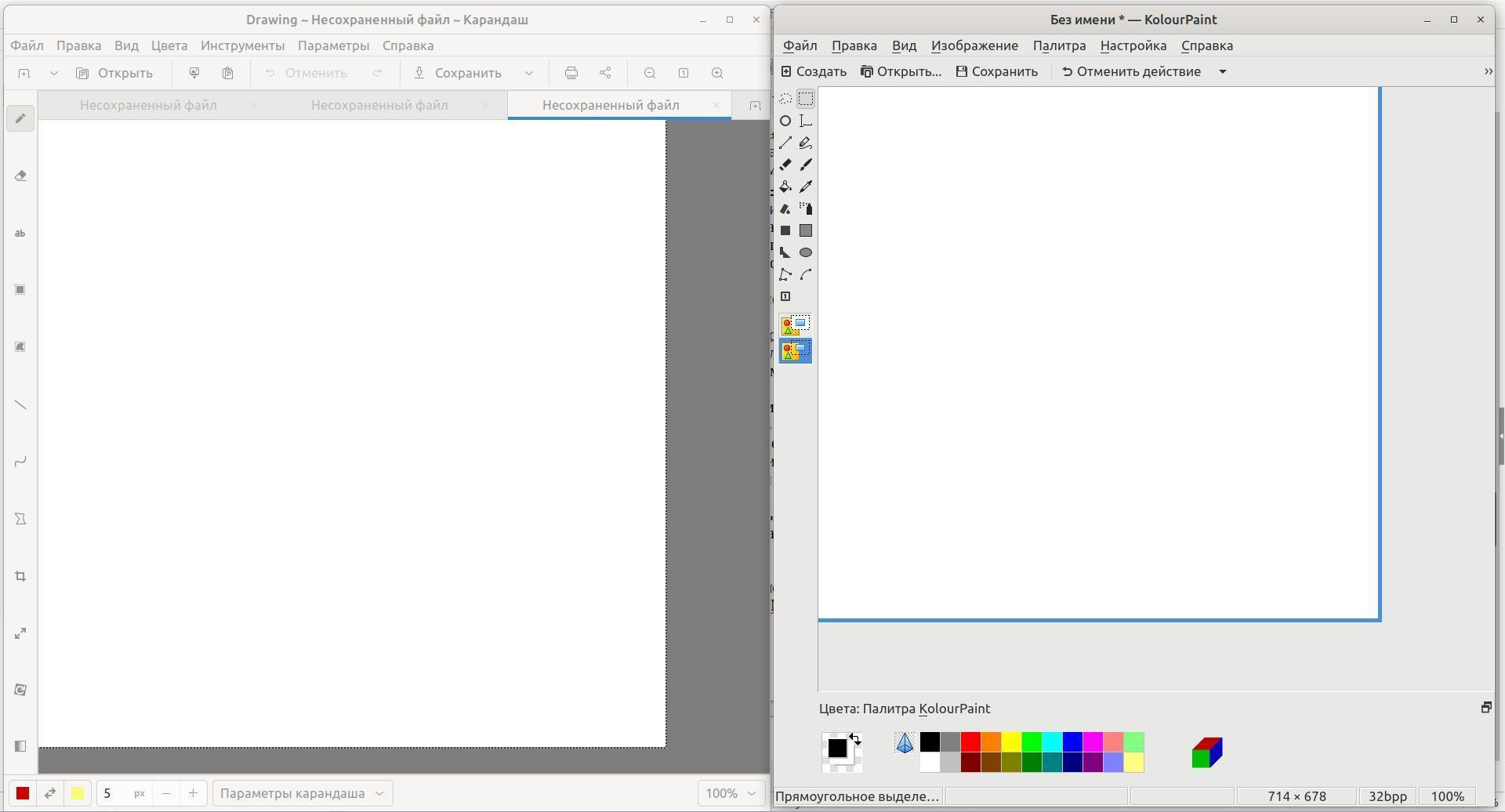Image resolution: width=1505 pixels, height=812 pixels.
Task: Switch to the first Несохраненный файл tab
Action: (x=148, y=105)
